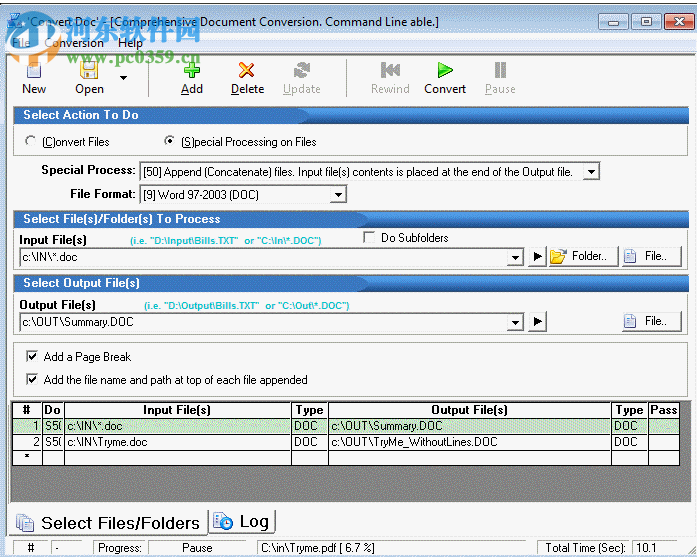697x557 pixels.
Task: Select the Convert Files radio button
Action: coord(30,141)
